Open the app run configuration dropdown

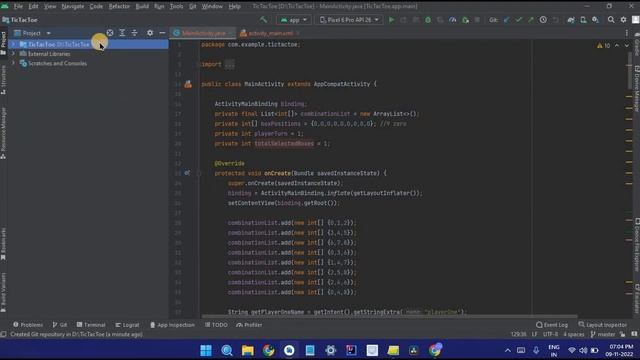pyautogui.click(x=293, y=20)
